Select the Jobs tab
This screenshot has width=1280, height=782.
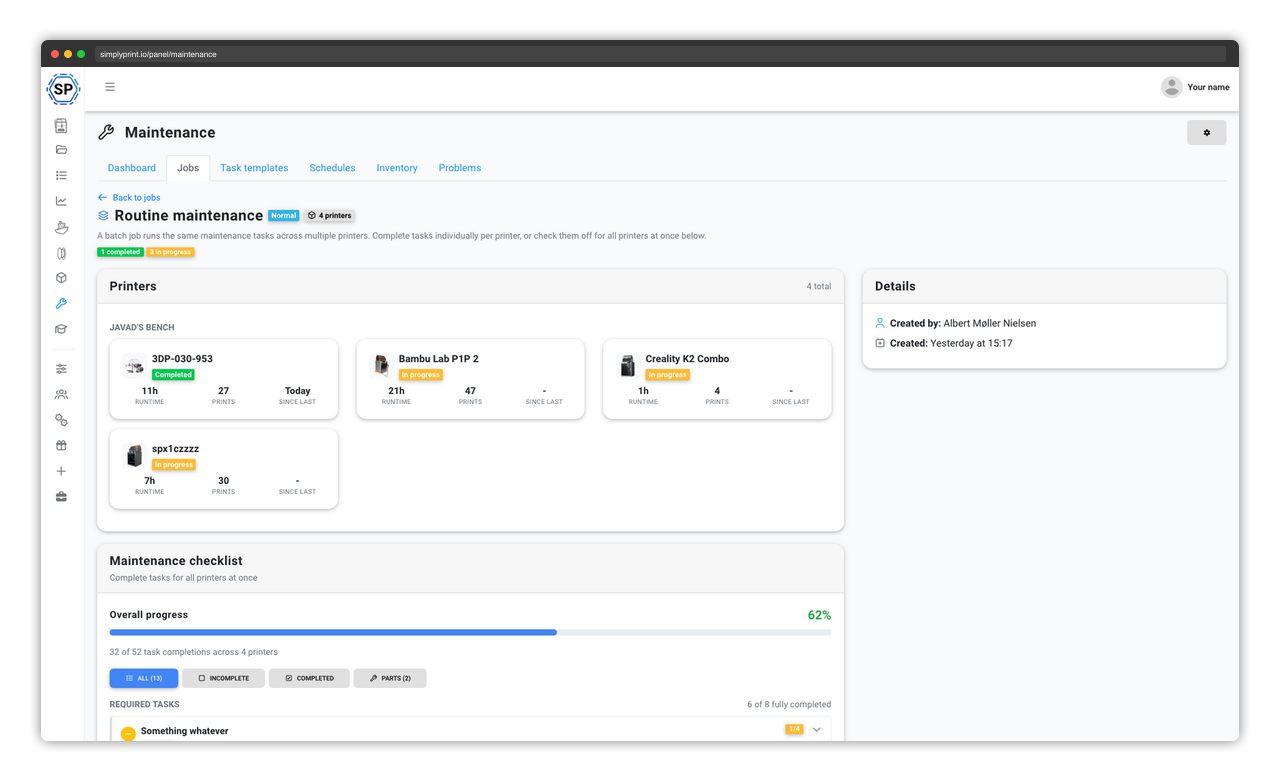(188, 168)
